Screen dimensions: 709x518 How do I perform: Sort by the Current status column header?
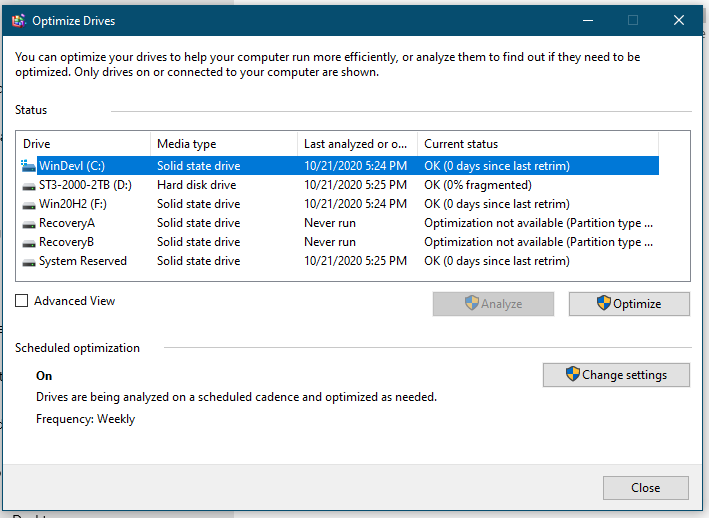[x=538, y=144]
